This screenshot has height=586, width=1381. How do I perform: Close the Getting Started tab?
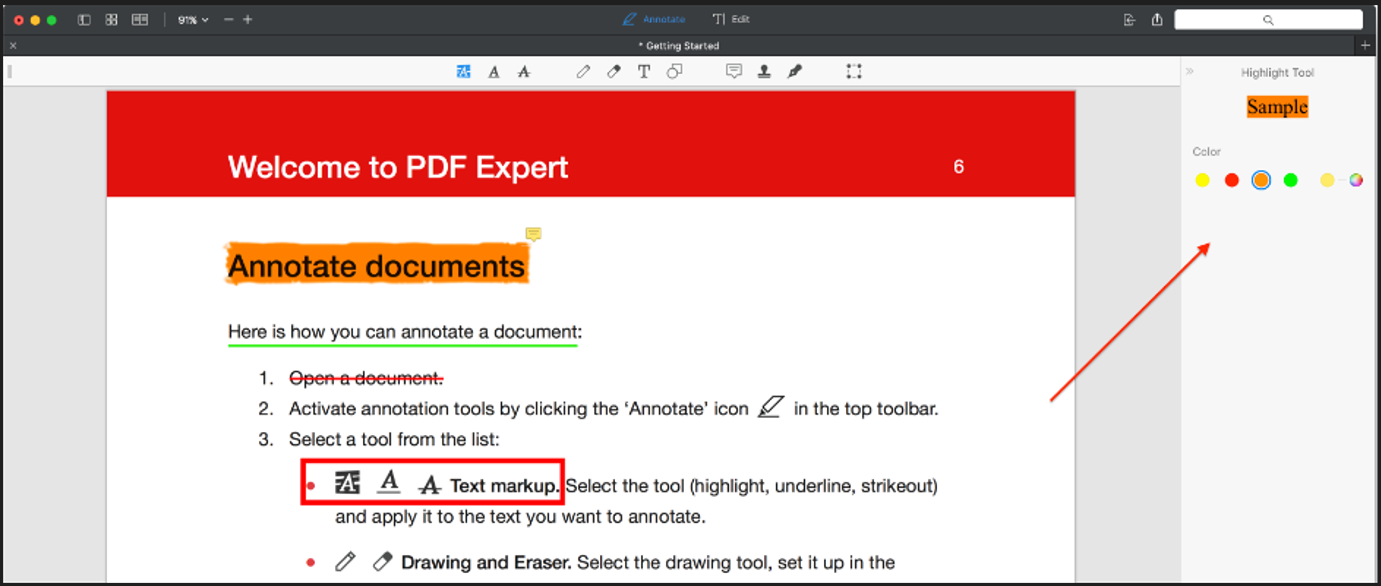13,46
